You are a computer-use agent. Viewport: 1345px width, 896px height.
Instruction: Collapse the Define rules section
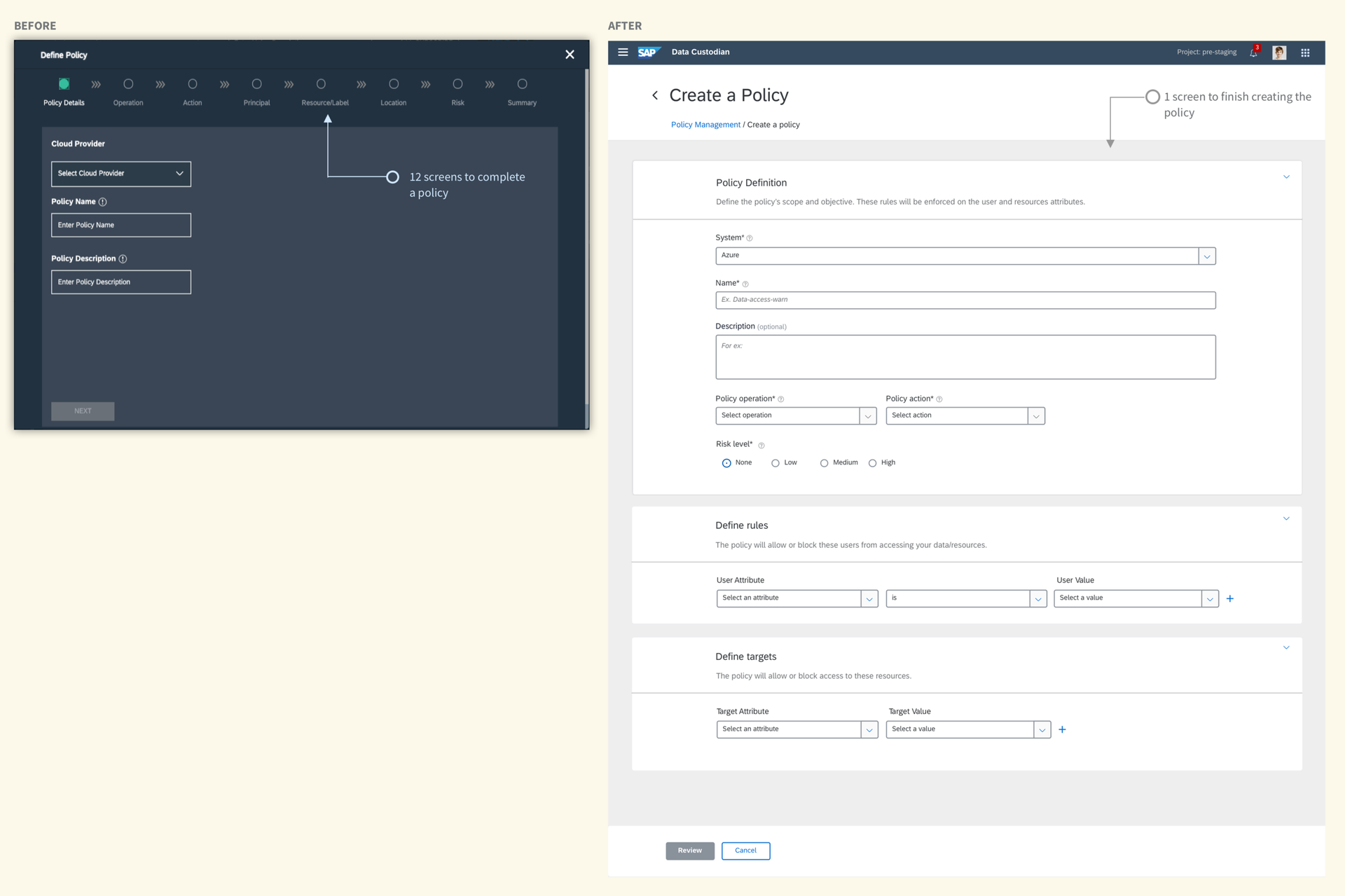(1286, 518)
